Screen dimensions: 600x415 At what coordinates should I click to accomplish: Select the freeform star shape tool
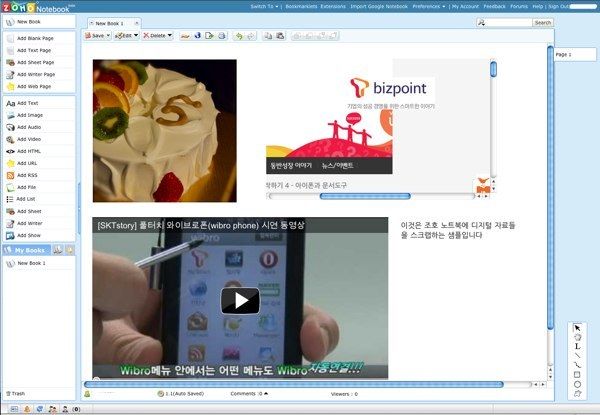[577, 394]
